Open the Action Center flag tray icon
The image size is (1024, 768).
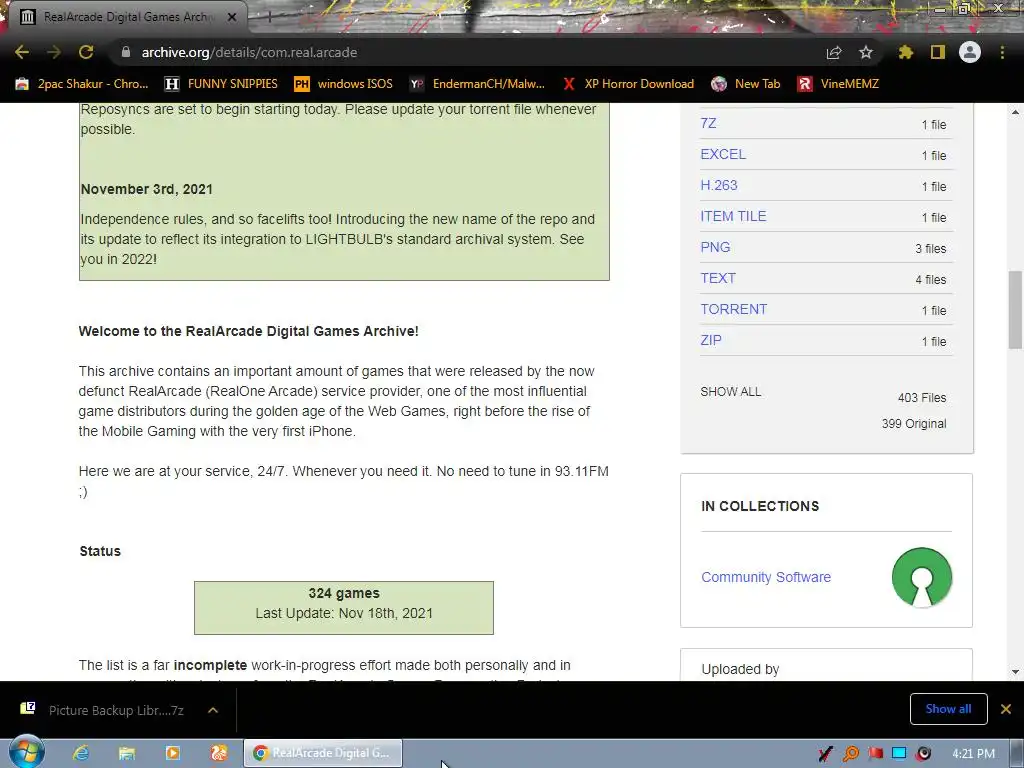[875, 754]
